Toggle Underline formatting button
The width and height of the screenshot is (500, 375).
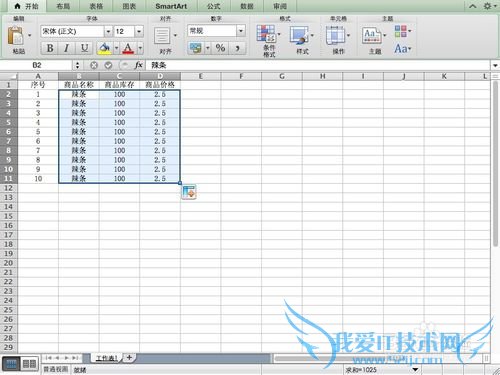click(x=84, y=48)
